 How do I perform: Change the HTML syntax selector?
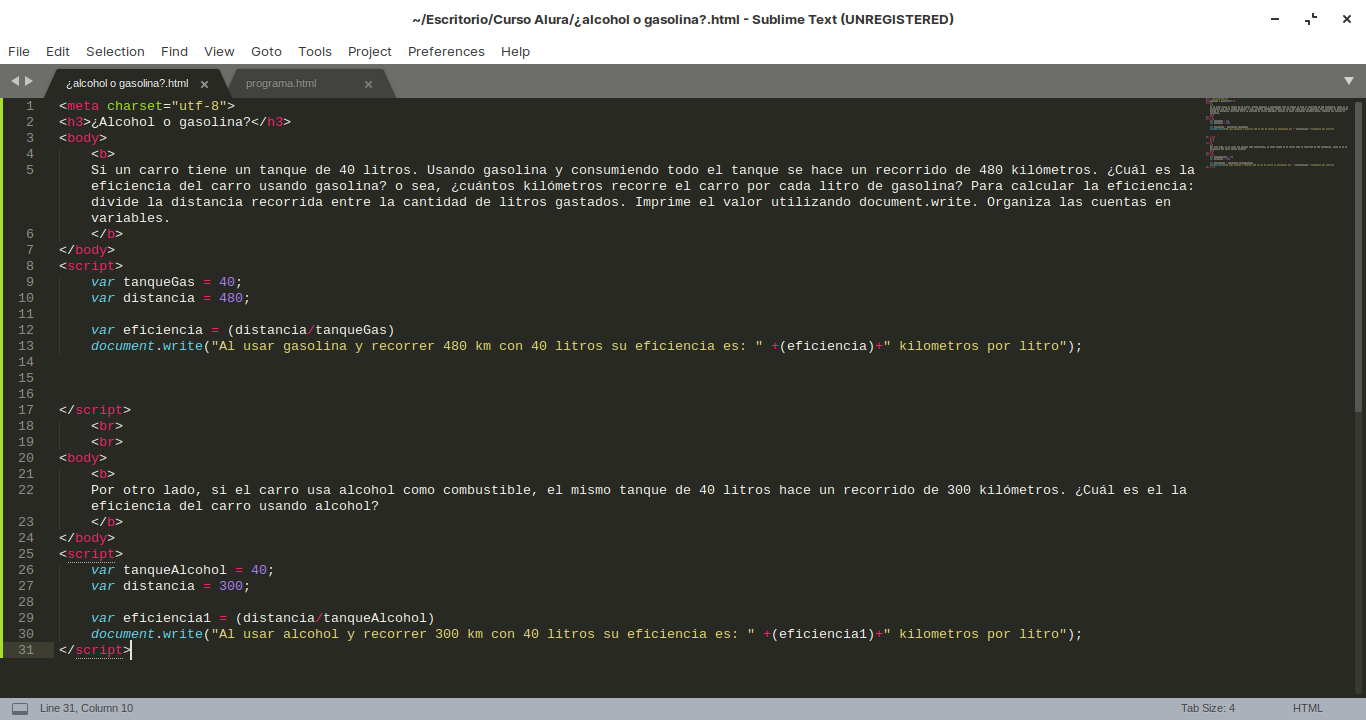(x=1308, y=708)
